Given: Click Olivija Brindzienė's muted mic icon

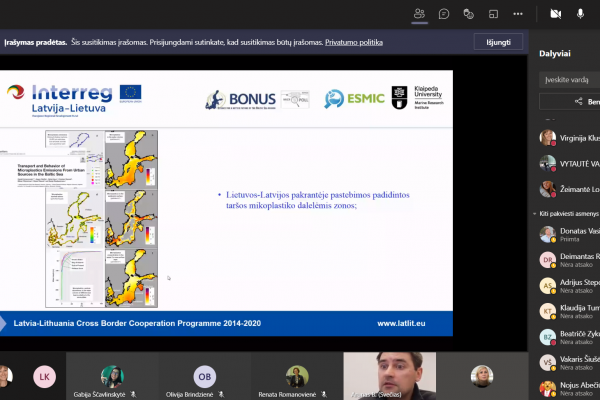Looking at the screenshot, I should click(x=221, y=394).
